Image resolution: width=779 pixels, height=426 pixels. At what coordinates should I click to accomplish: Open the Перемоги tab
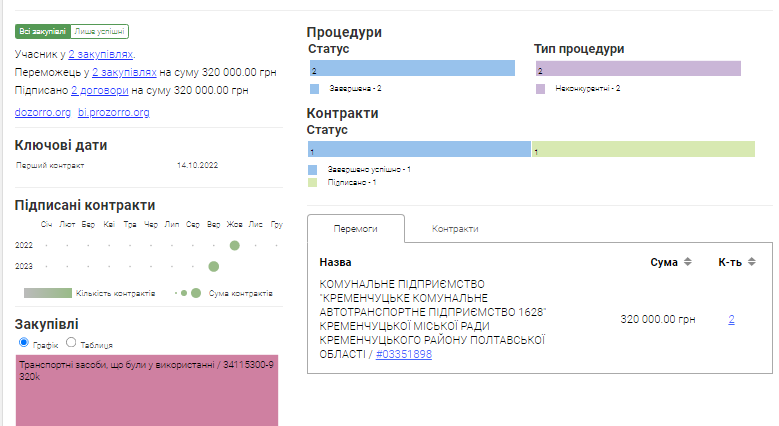pyautogui.click(x=355, y=229)
